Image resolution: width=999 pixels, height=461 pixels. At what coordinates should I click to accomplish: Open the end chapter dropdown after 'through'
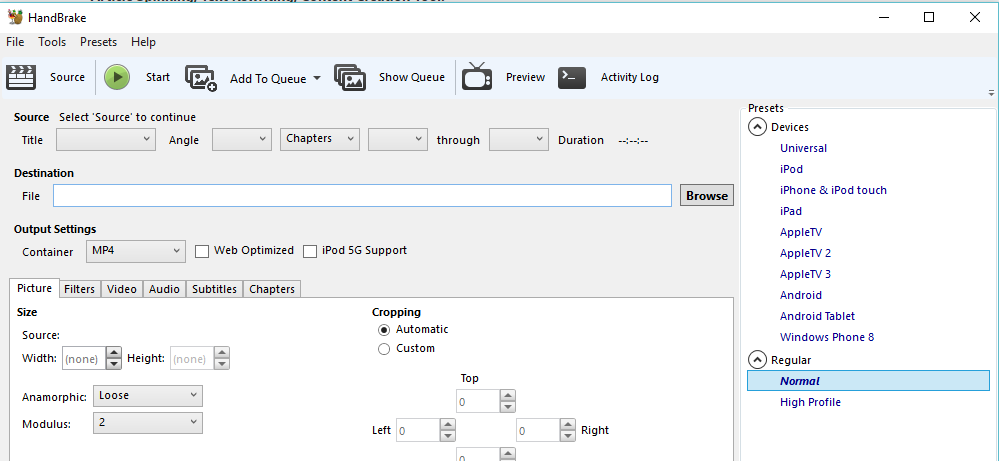(519, 139)
